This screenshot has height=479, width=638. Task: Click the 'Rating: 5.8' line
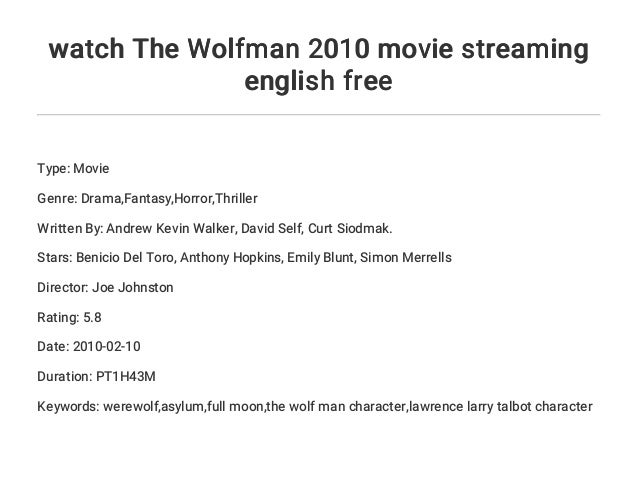tap(69, 317)
